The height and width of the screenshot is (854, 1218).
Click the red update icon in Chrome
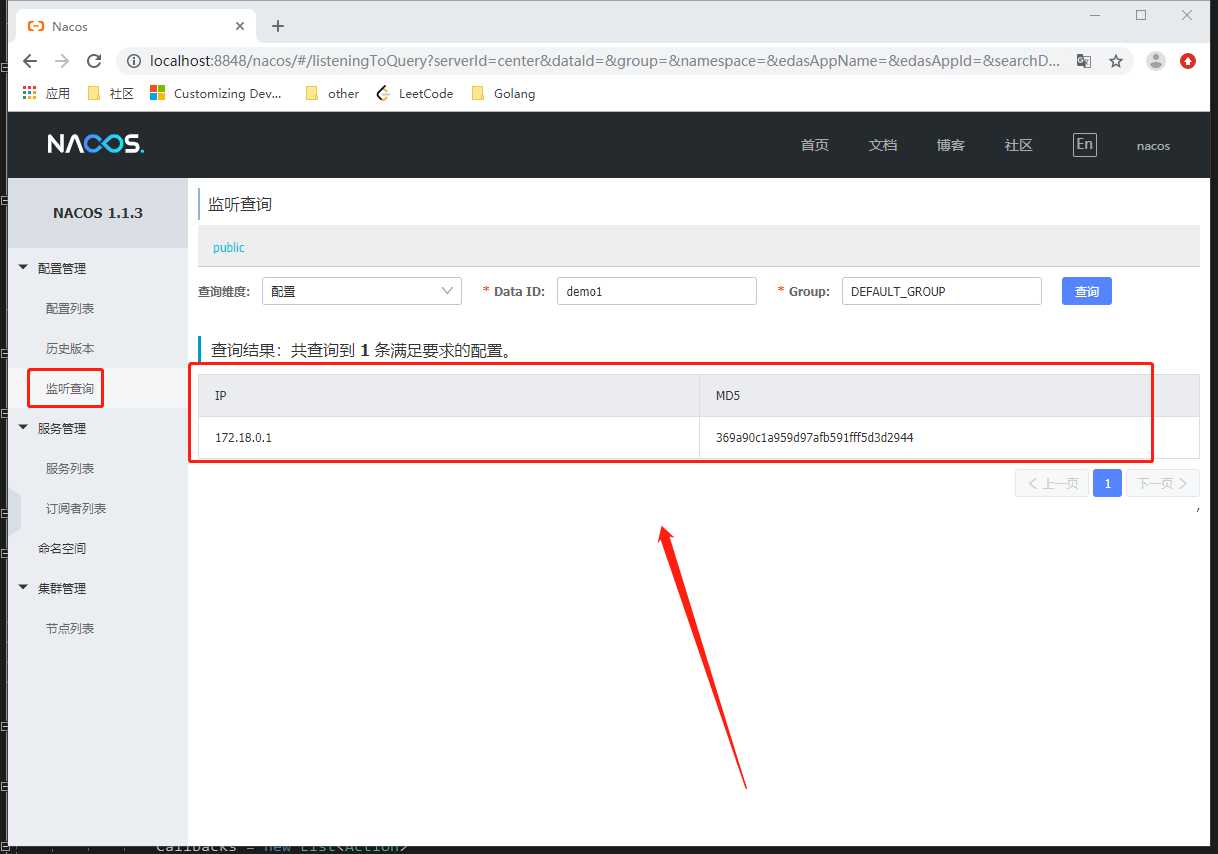1188,61
